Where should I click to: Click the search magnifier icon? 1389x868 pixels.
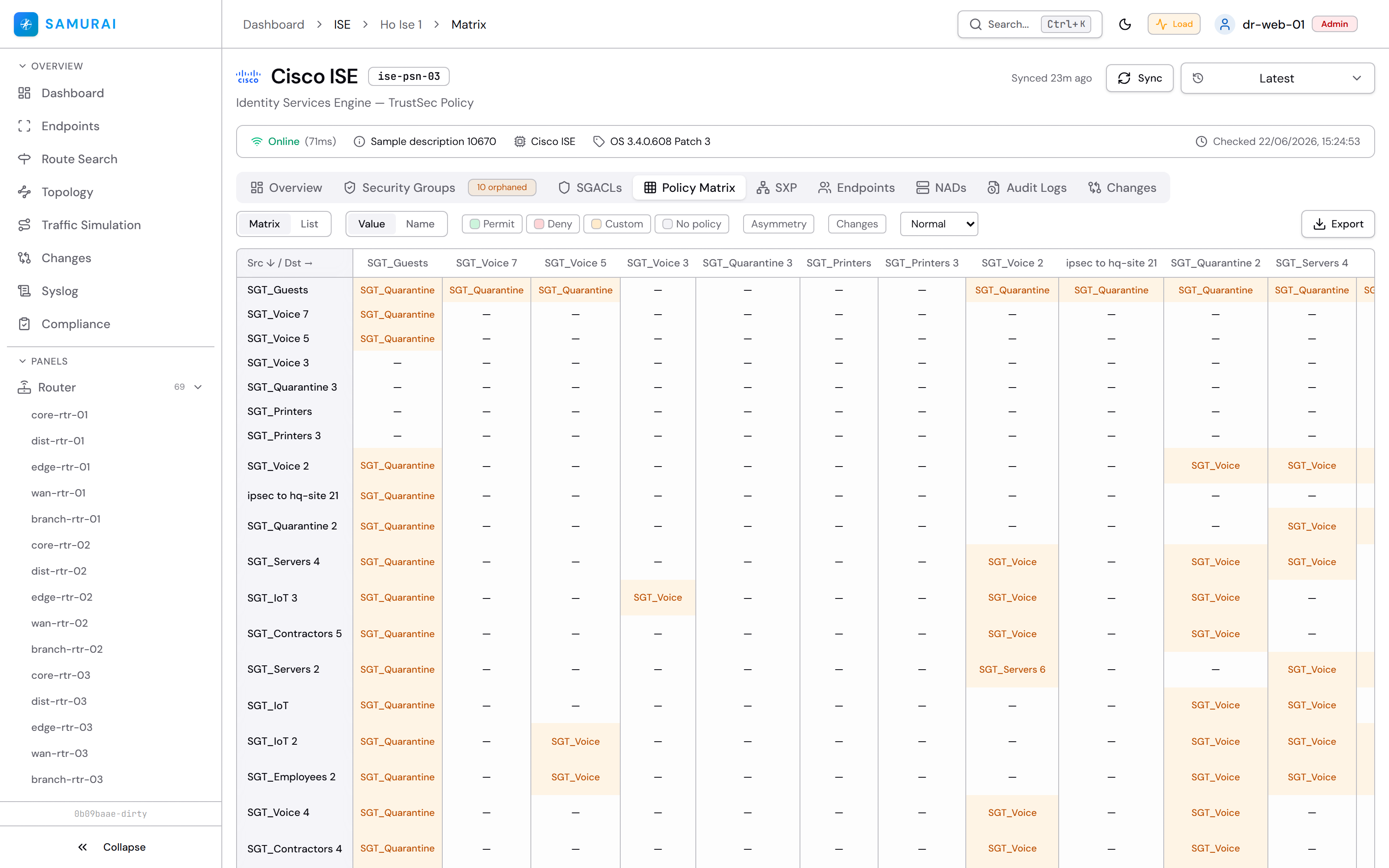click(x=976, y=24)
